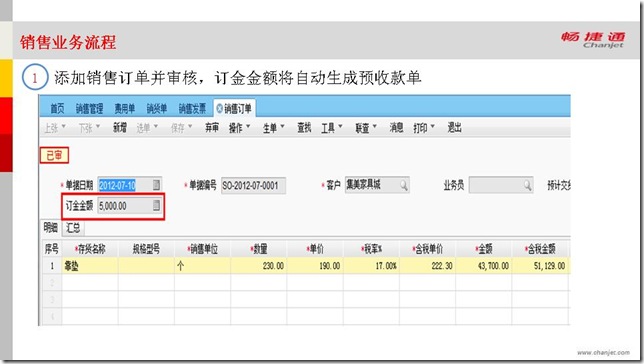Click the 数量 column header

pyautogui.click(x=259, y=249)
